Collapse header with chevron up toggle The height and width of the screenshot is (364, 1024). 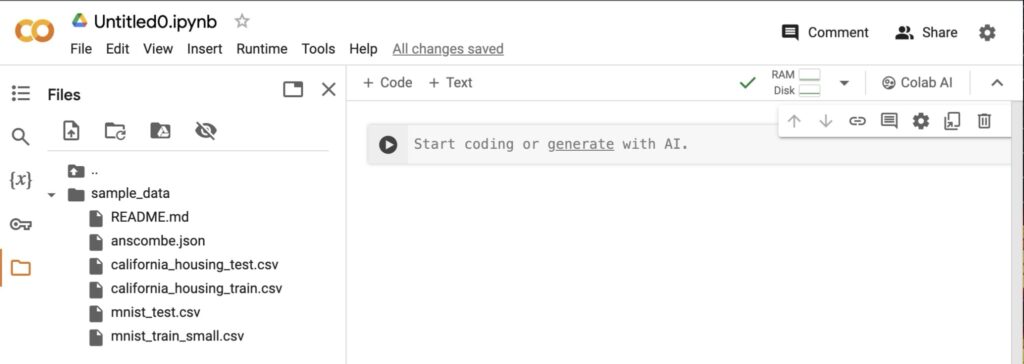(x=997, y=83)
